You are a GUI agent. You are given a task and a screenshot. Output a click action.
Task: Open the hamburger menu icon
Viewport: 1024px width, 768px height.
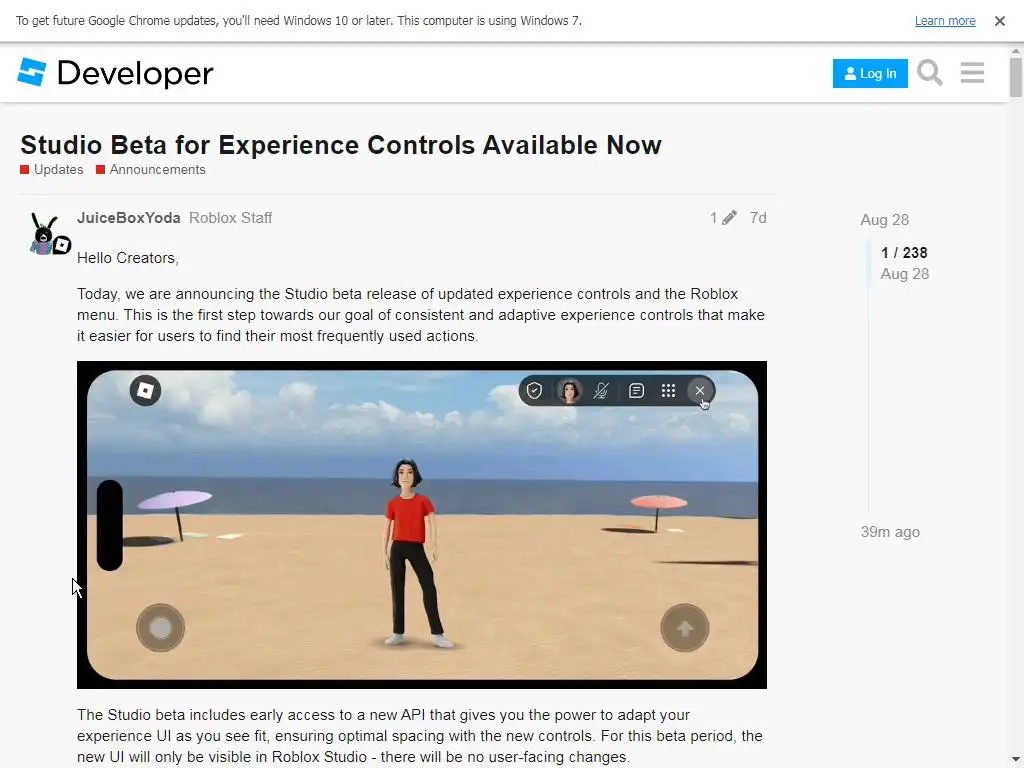972,72
